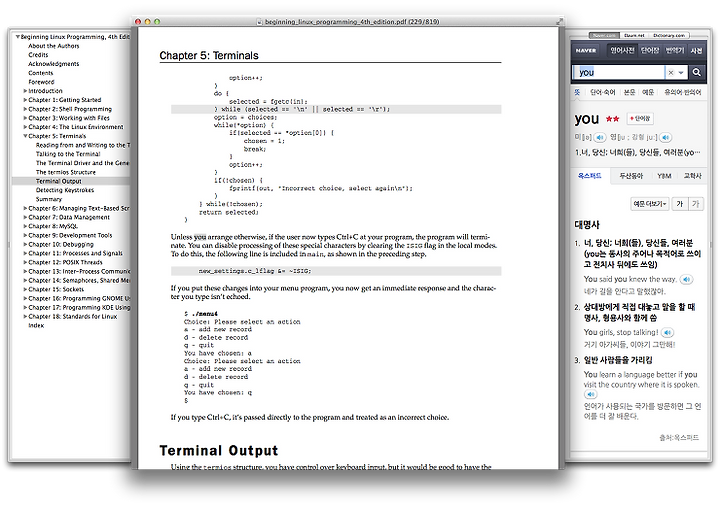Play audio for 'You learn a language better' sentence
Image resolution: width=720 pixels, height=507 pixels.
pos(590,394)
